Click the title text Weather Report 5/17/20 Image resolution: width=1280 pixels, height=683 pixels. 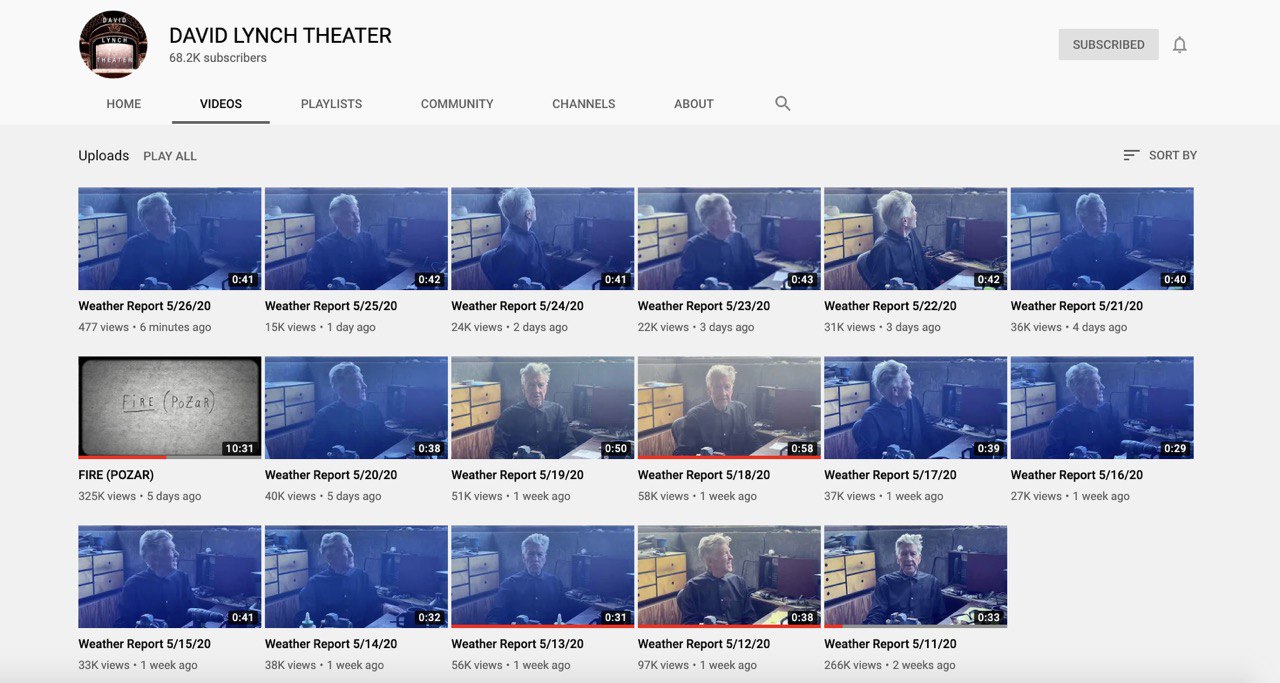point(891,475)
